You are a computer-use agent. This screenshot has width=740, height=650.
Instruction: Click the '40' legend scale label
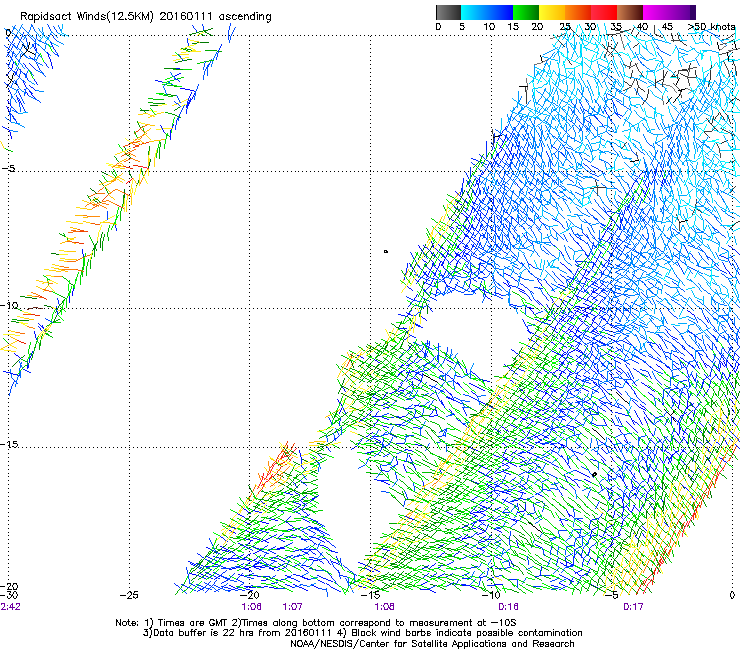642,27
